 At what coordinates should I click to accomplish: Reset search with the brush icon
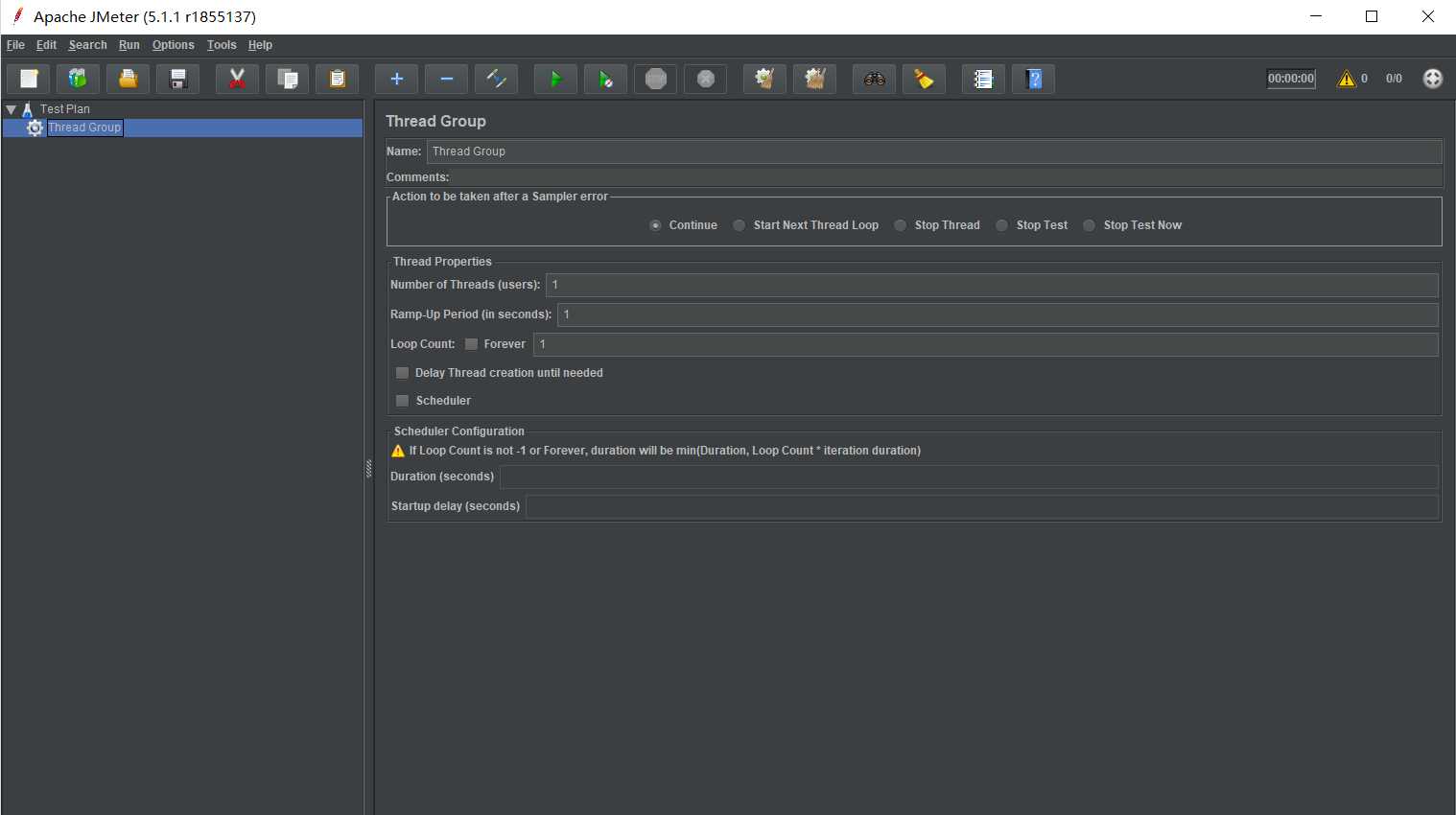(x=925, y=79)
